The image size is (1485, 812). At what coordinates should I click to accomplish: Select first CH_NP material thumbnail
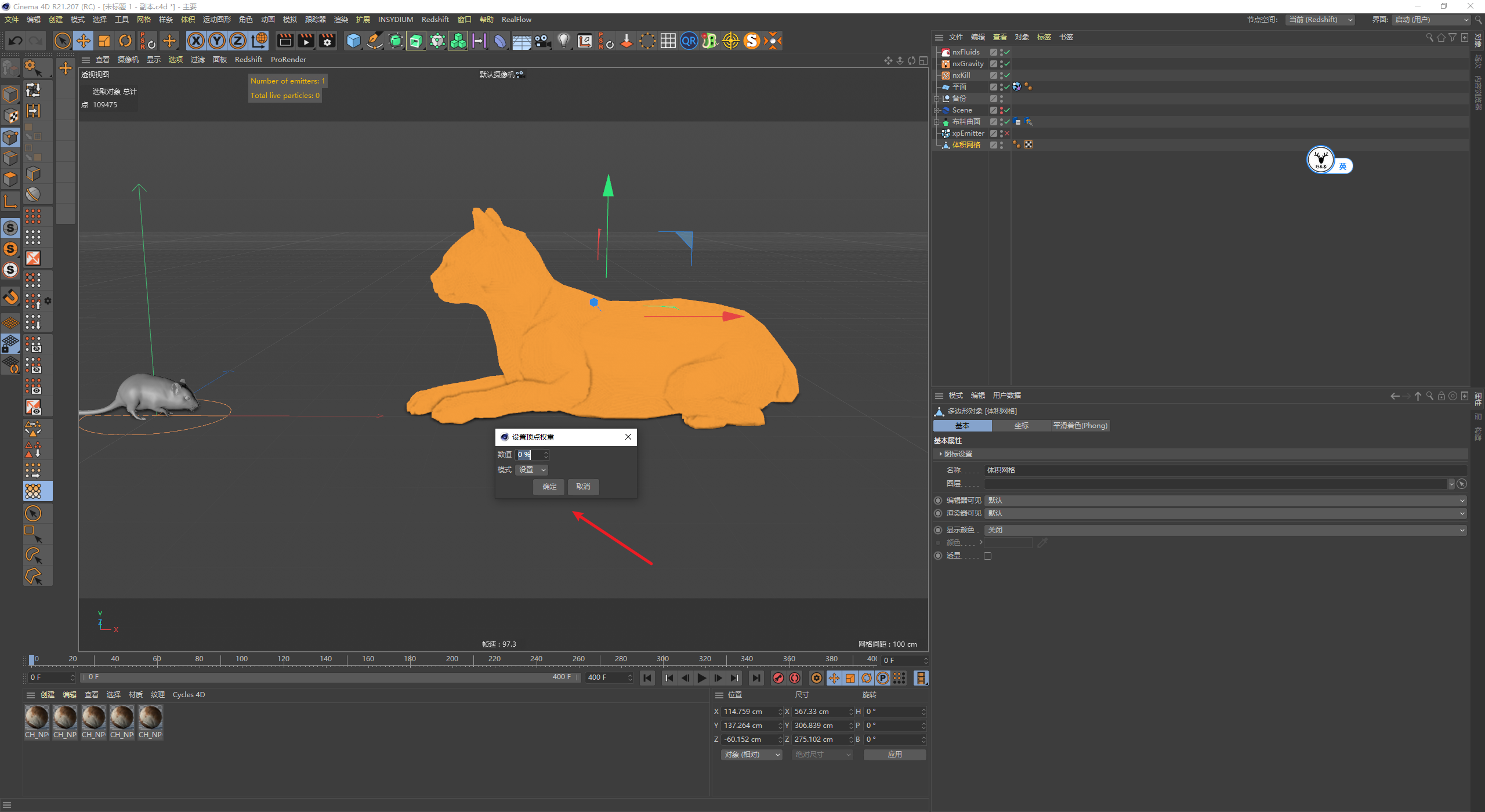click(37, 718)
